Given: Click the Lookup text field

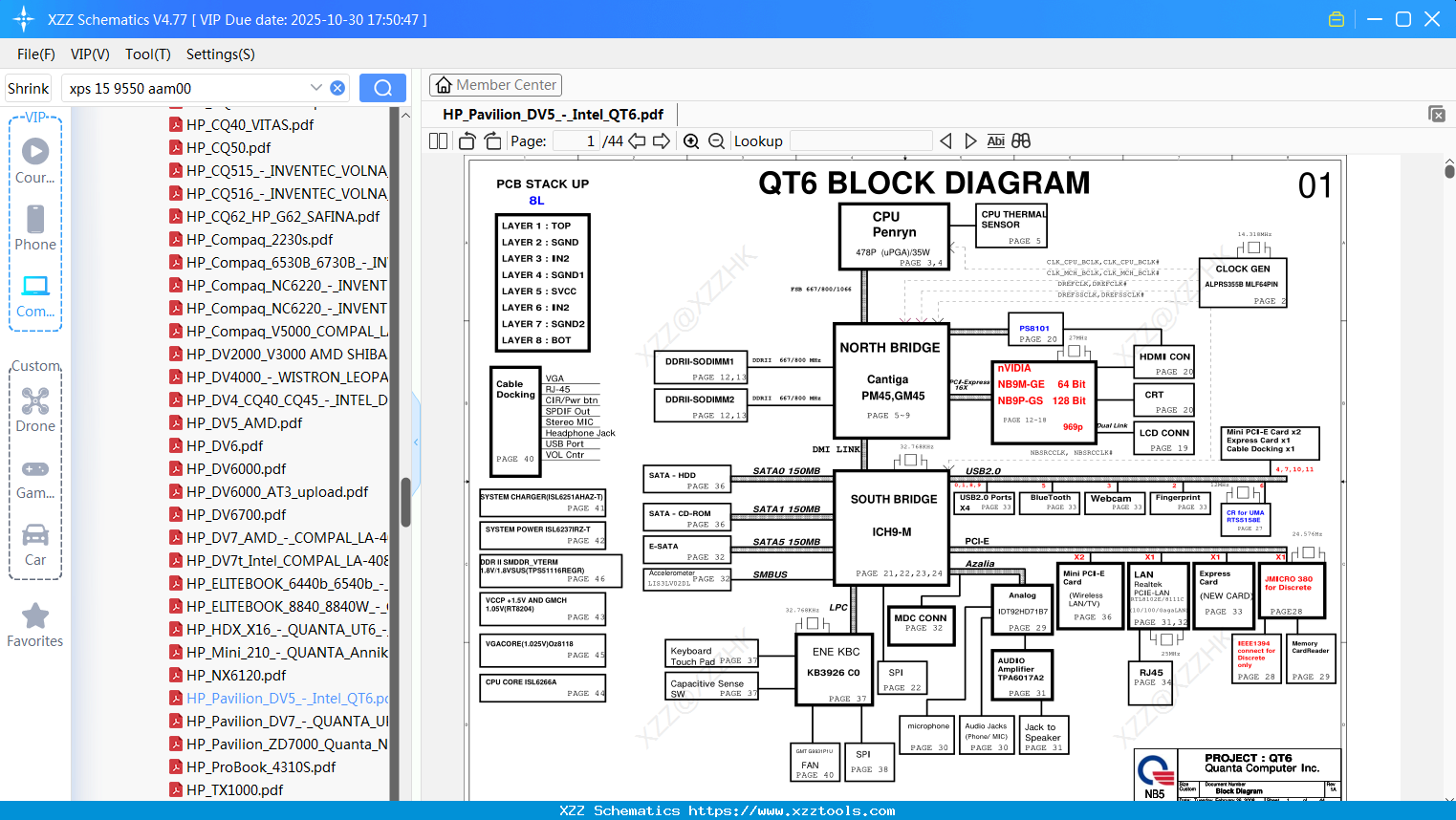Looking at the screenshot, I should pyautogui.click(x=860, y=140).
